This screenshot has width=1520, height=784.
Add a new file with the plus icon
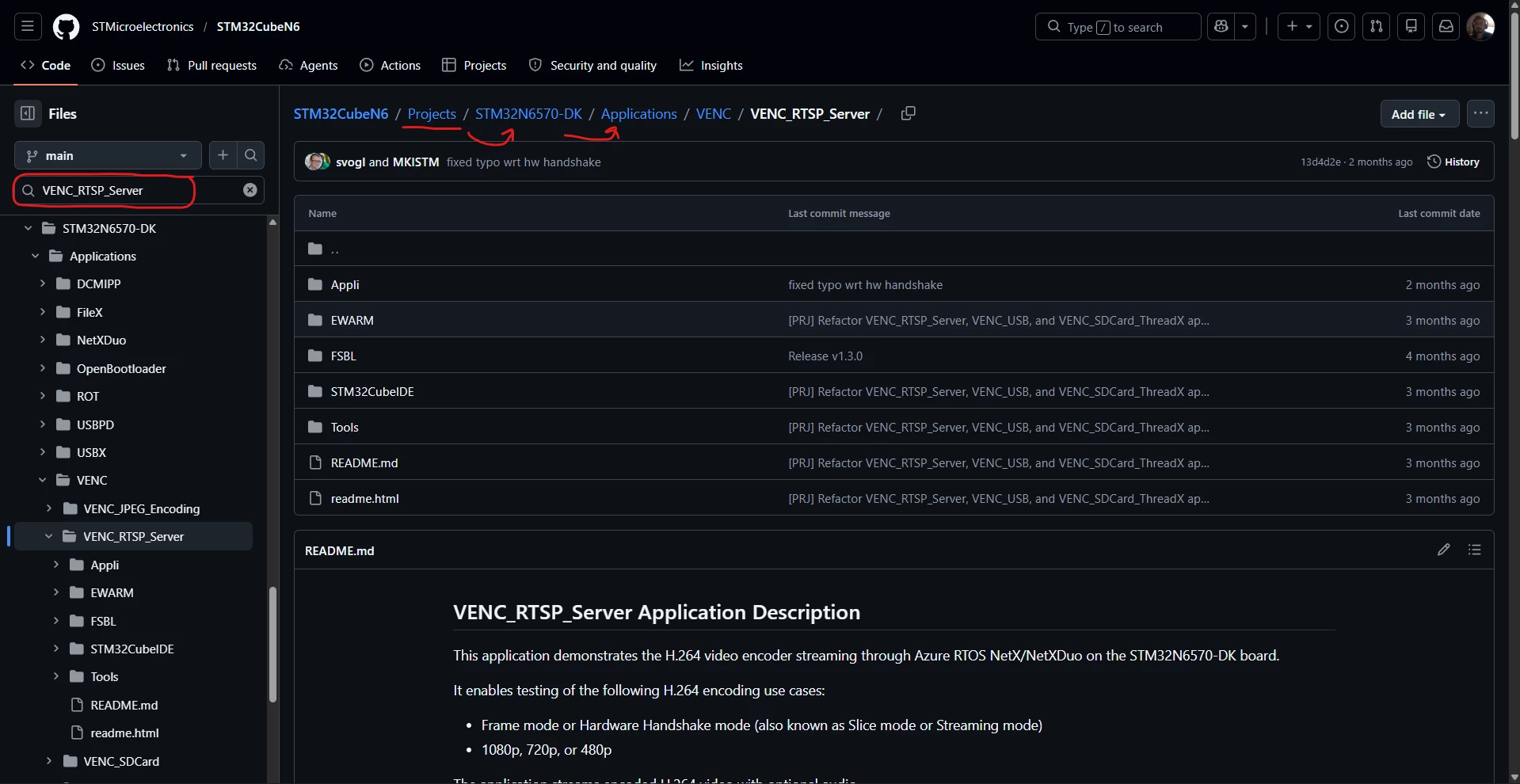click(x=223, y=156)
